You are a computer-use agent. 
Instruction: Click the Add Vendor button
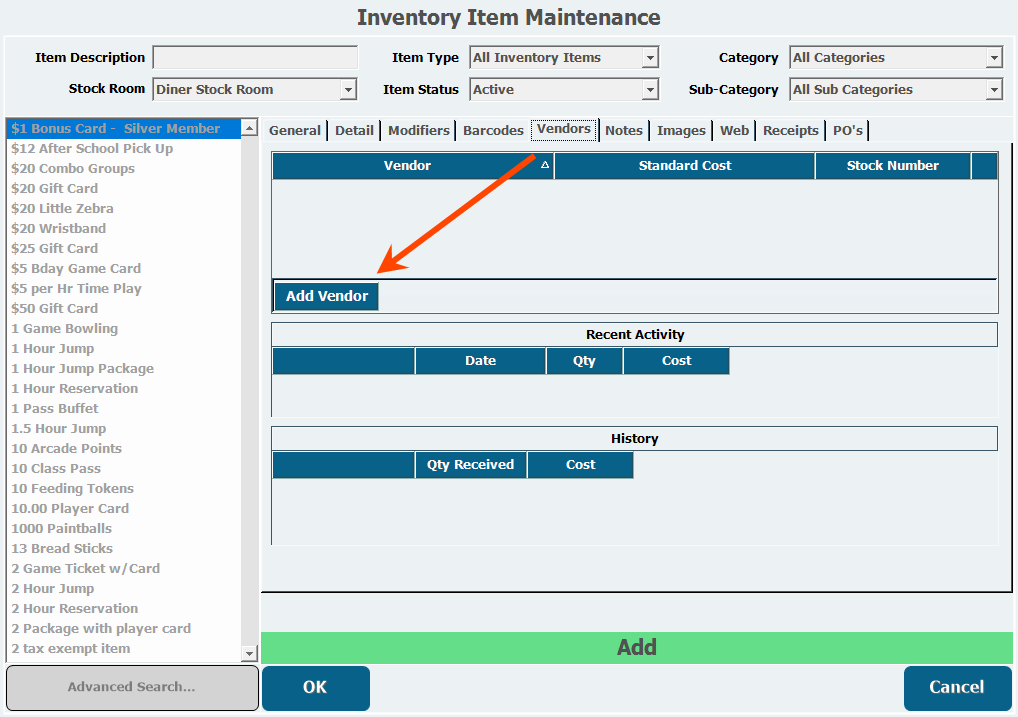[x=326, y=296]
